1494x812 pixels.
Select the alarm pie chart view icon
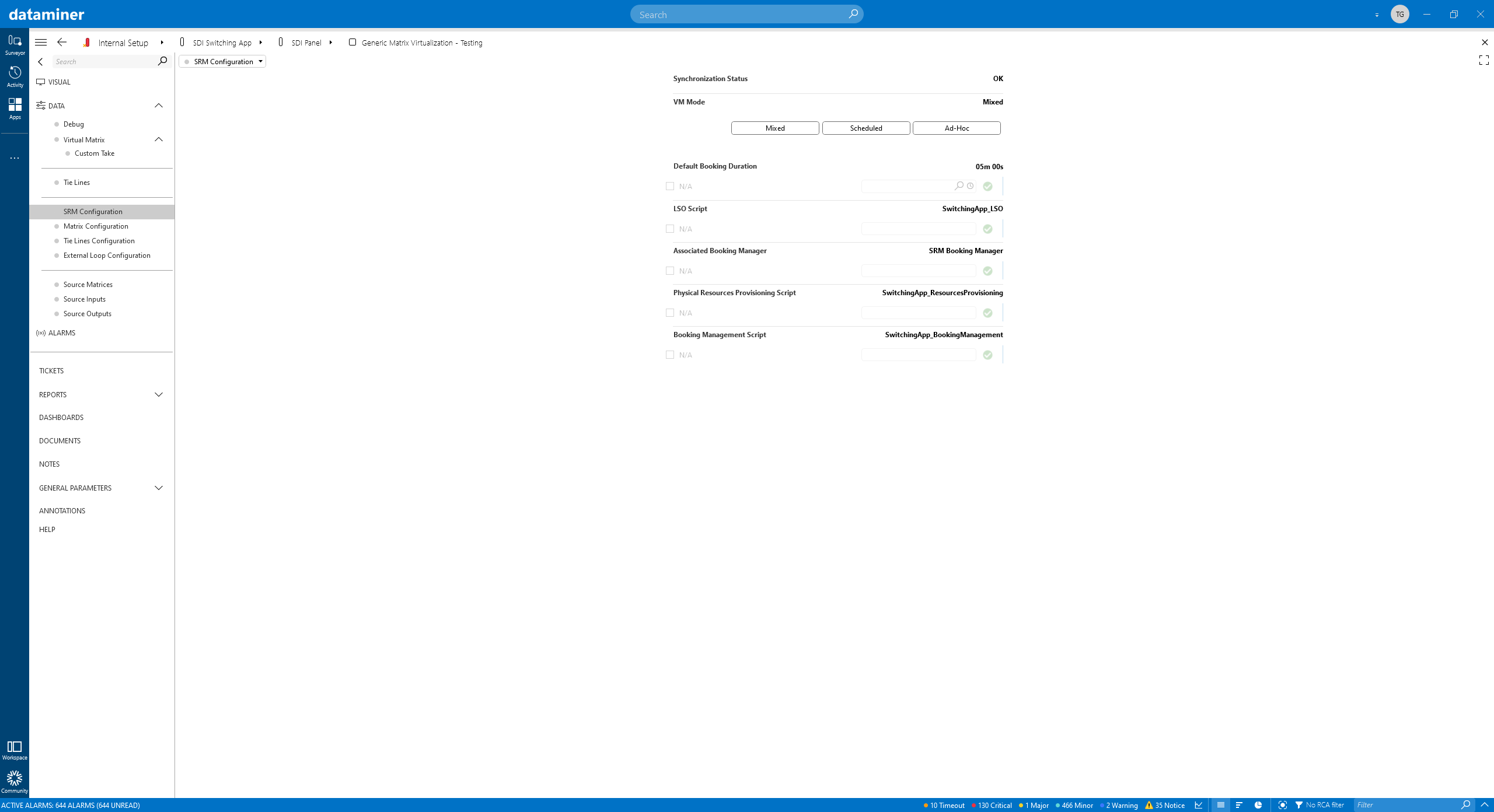click(1258, 805)
